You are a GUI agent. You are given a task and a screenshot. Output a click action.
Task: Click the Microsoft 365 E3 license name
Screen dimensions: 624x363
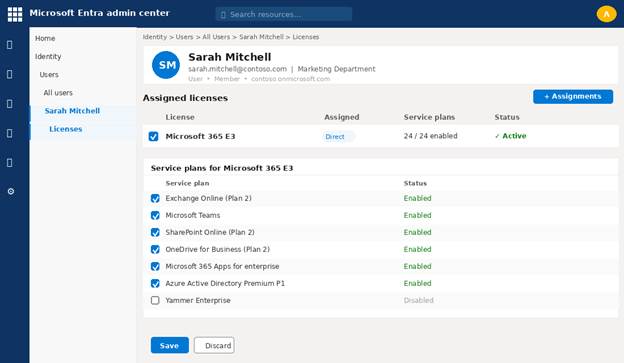point(200,137)
